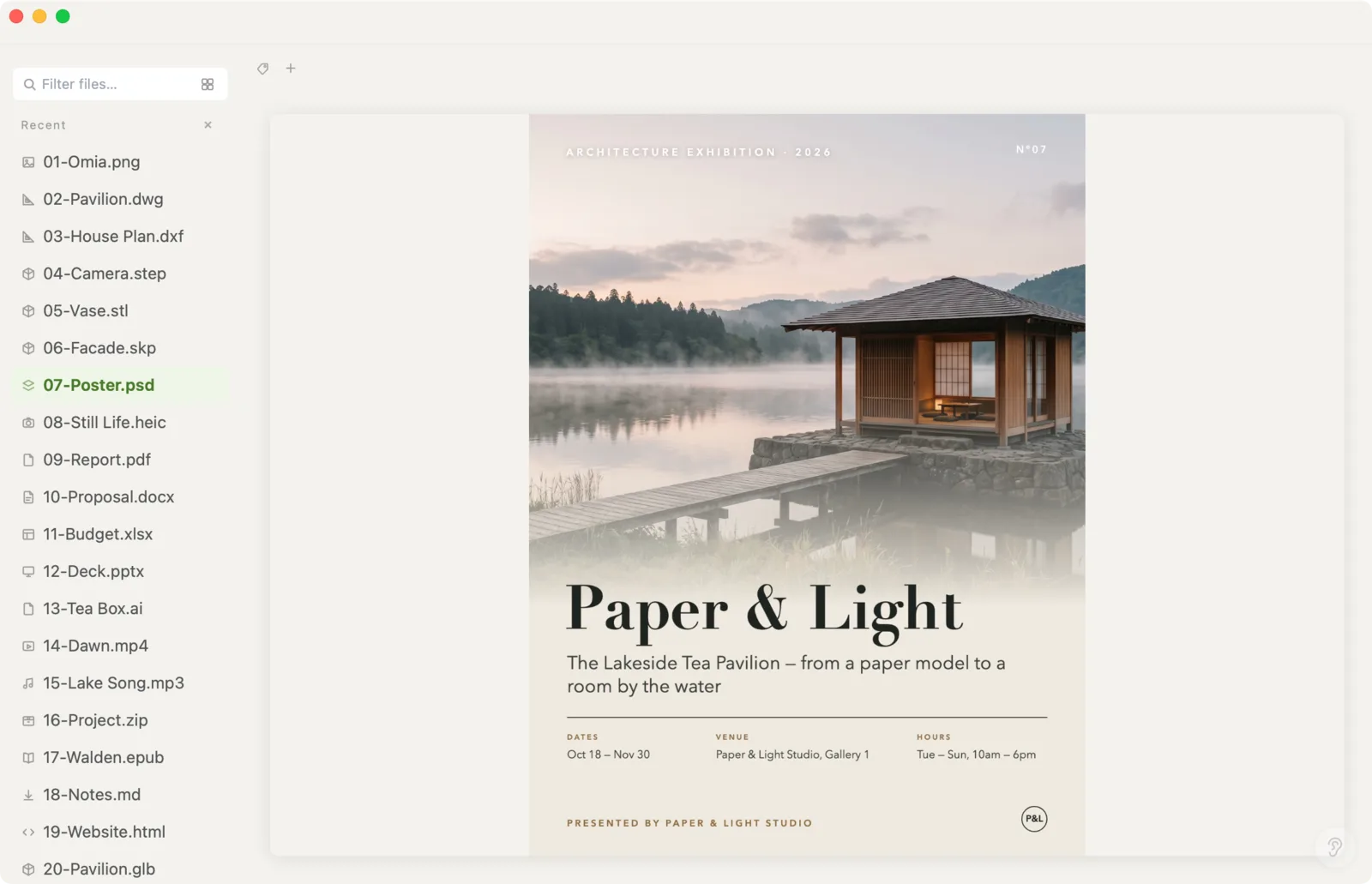Click the drawing icon beside 02-Pavilion.dwg

click(28, 199)
